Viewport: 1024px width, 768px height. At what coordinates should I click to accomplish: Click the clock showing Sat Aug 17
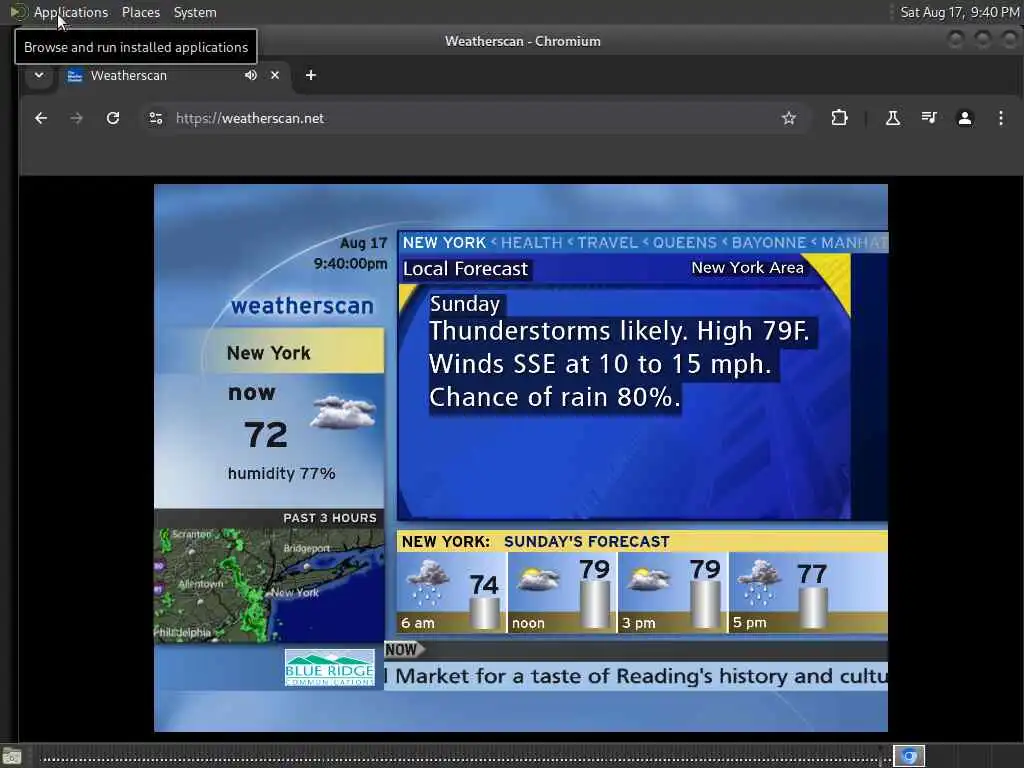(959, 12)
